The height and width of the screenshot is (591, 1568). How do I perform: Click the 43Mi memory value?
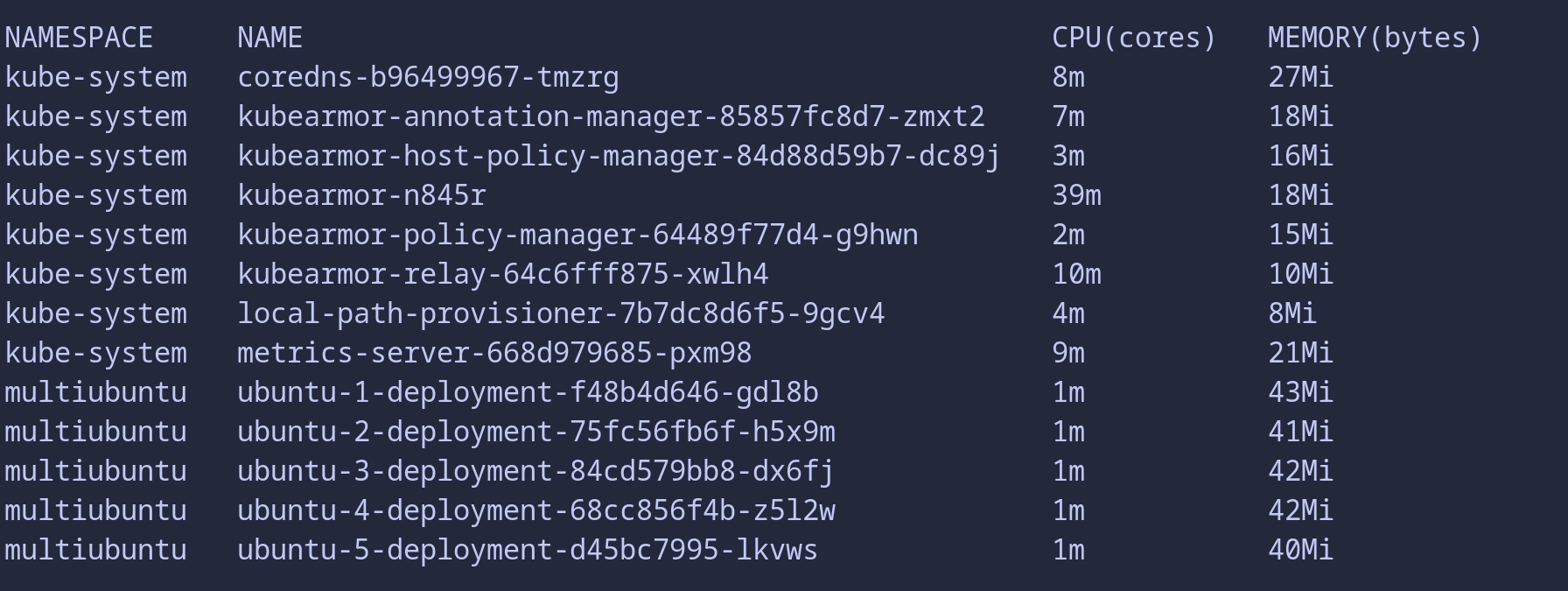pos(1300,392)
